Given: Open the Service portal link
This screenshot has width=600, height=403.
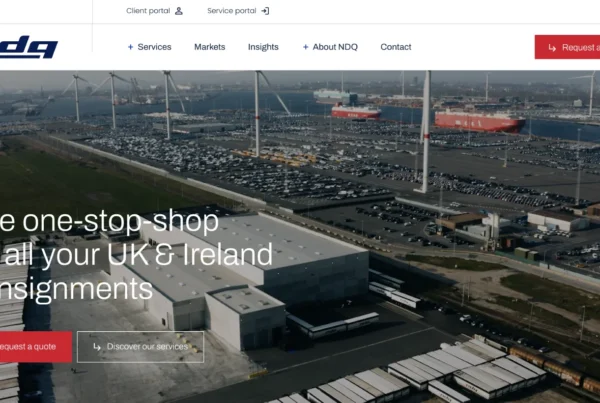Looking at the screenshot, I should coord(238,11).
